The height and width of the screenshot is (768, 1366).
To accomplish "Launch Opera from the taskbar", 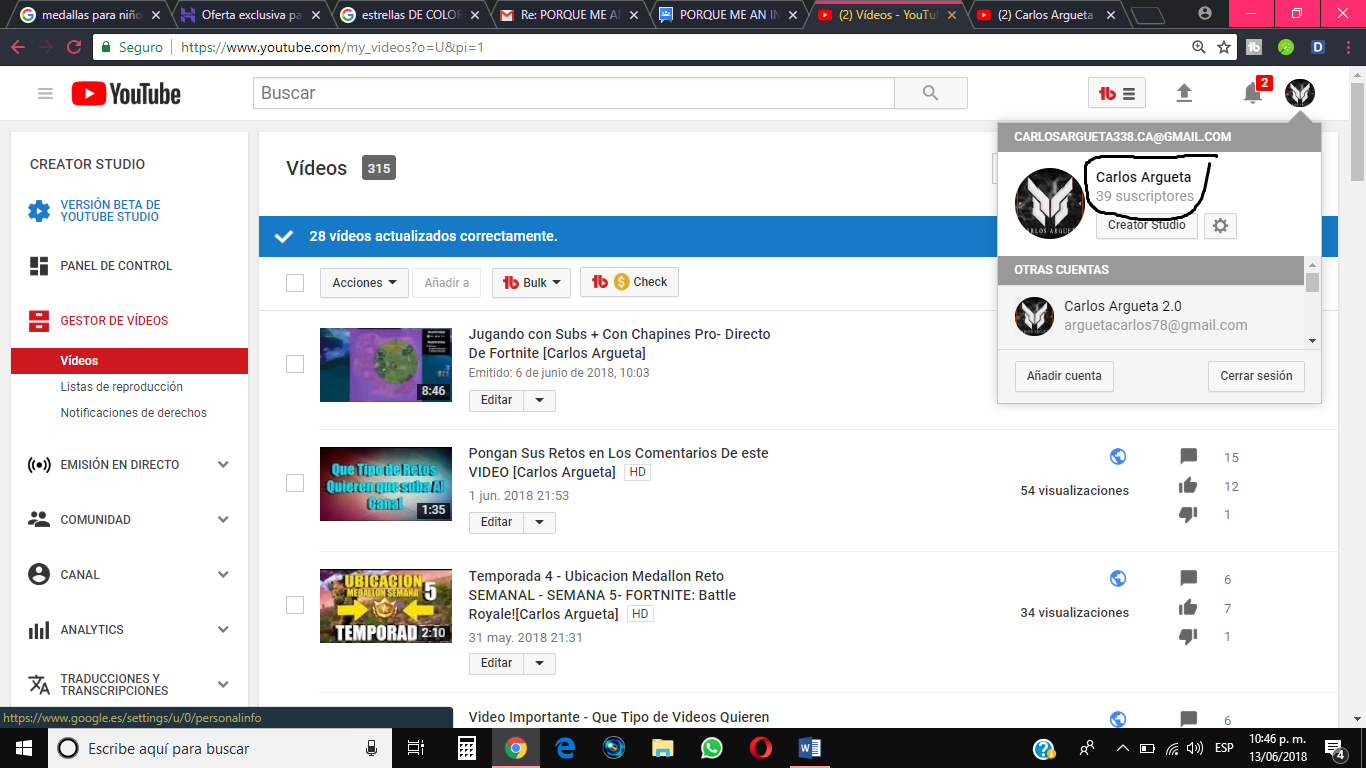I will point(760,748).
